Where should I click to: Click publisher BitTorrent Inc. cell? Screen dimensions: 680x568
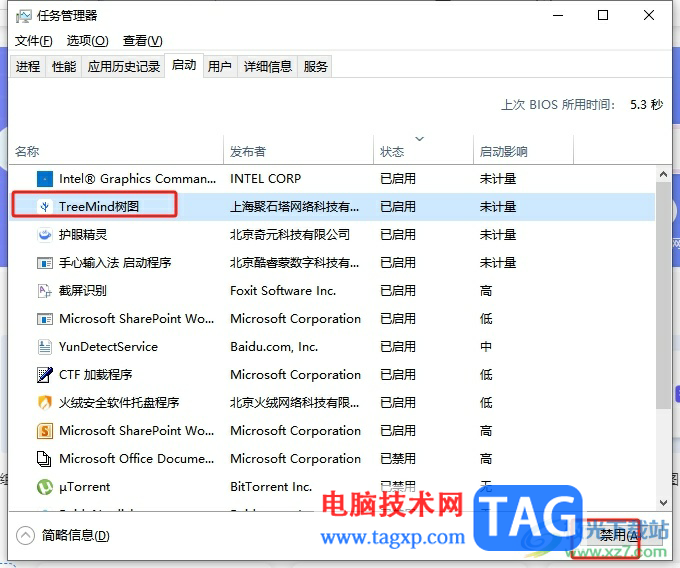pyautogui.click(x=271, y=487)
